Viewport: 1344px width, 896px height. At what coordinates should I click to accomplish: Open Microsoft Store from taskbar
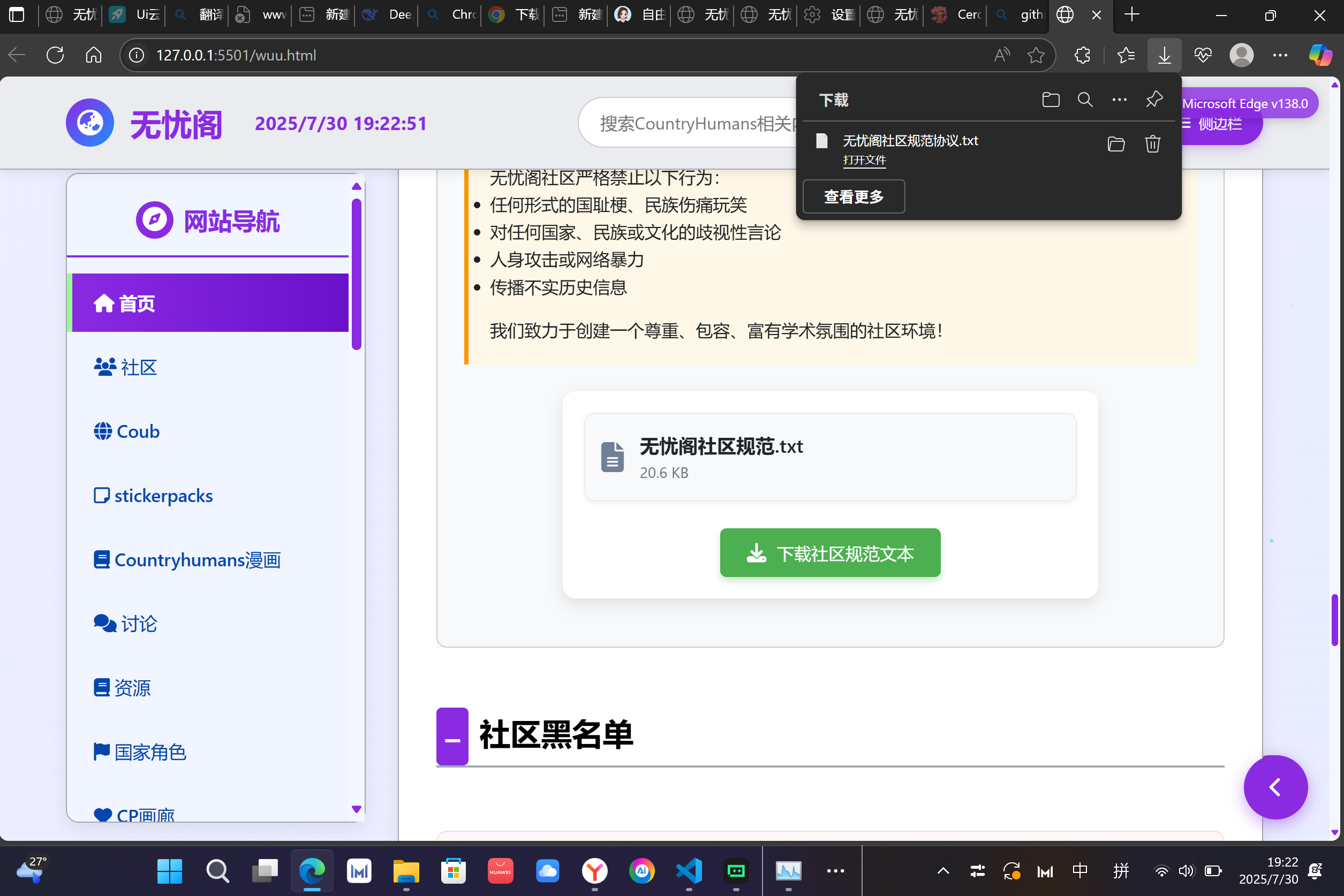(x=454, y=871)
